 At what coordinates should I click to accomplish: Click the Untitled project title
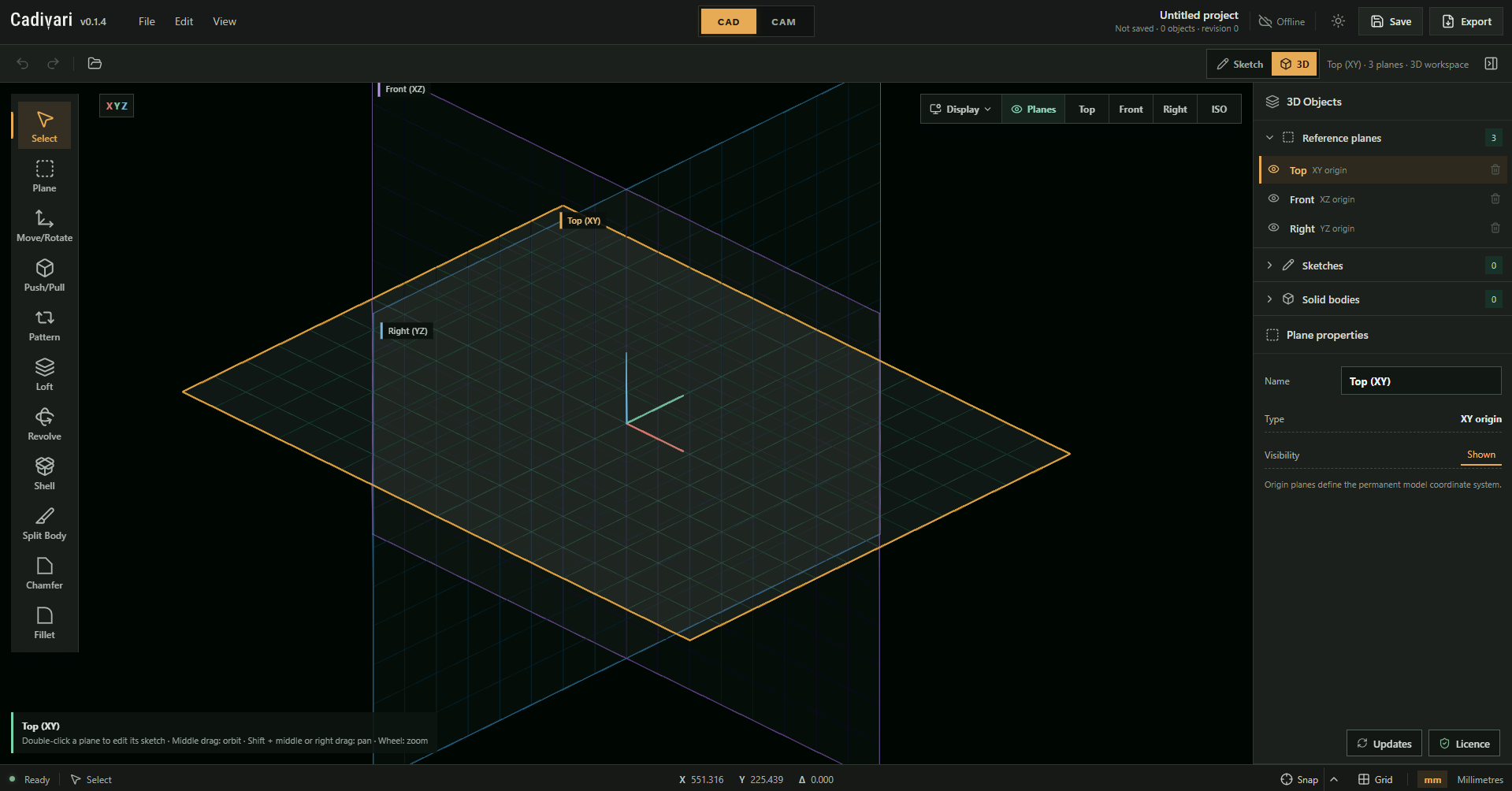tap(1198, 15)
